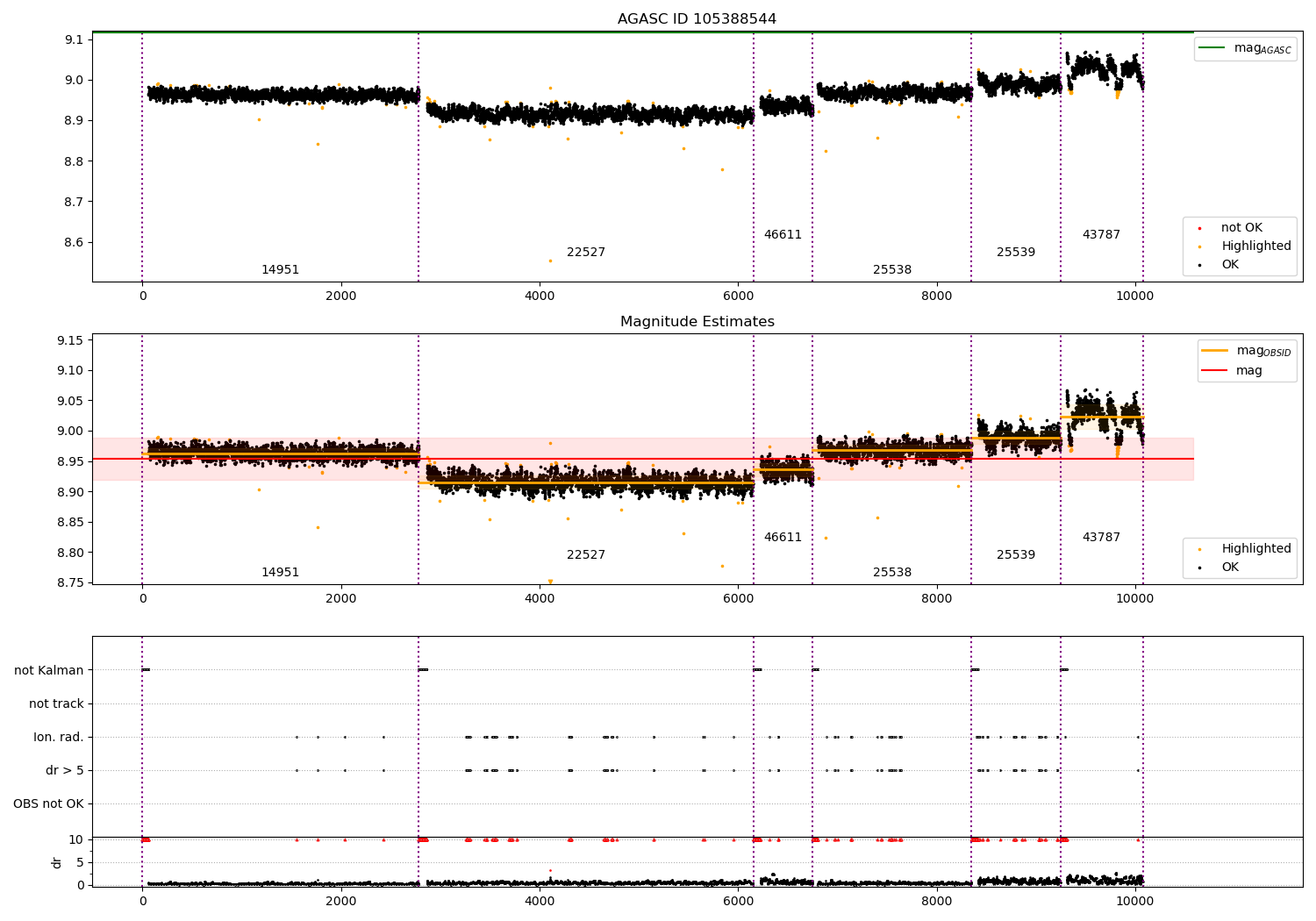Image resolution: width=1316 pixels, height=921 pixels.
Task: Click the green mag AGASC legend line sample
Action: click(x=1212, y=48)
